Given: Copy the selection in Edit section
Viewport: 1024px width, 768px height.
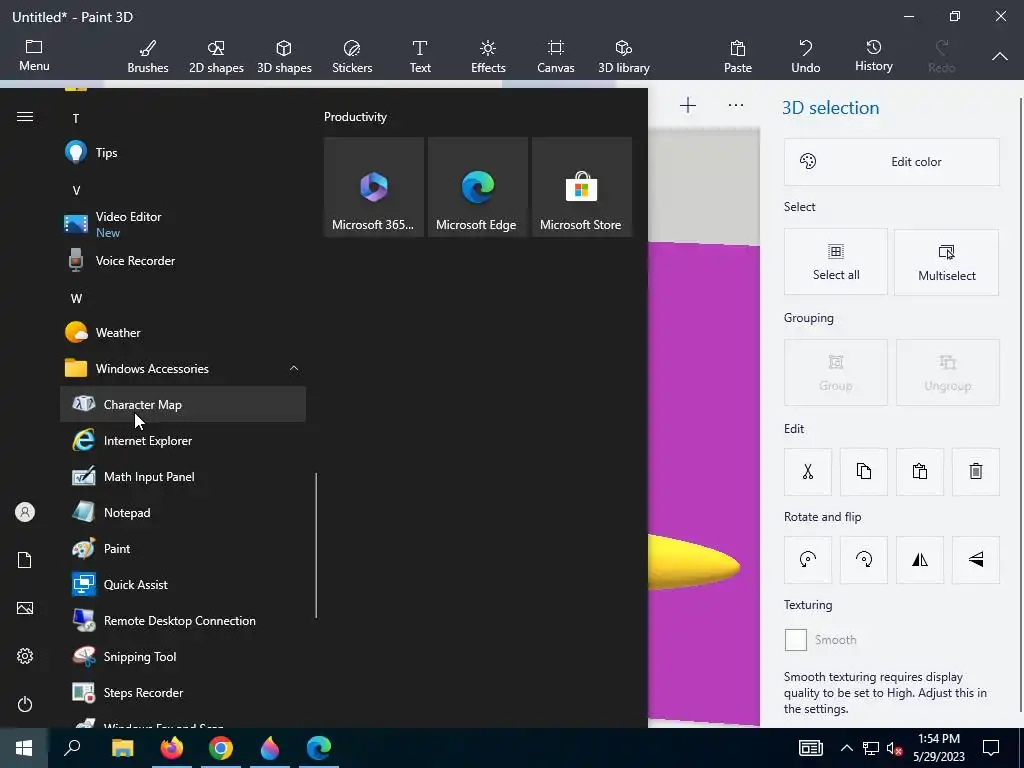Looking at the screenshot, I should pos(863,472).
